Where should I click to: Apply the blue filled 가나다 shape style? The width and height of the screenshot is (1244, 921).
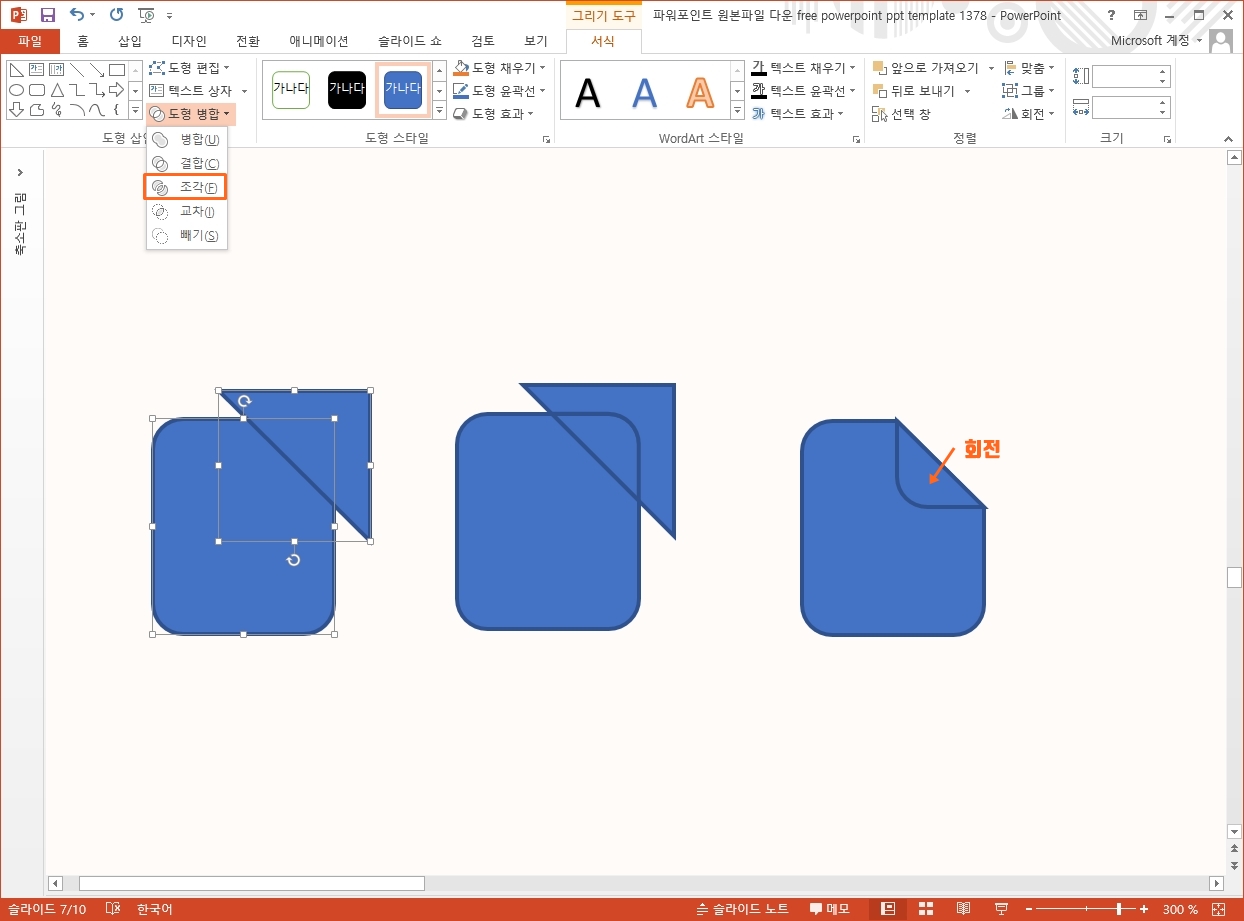(403, 89)
